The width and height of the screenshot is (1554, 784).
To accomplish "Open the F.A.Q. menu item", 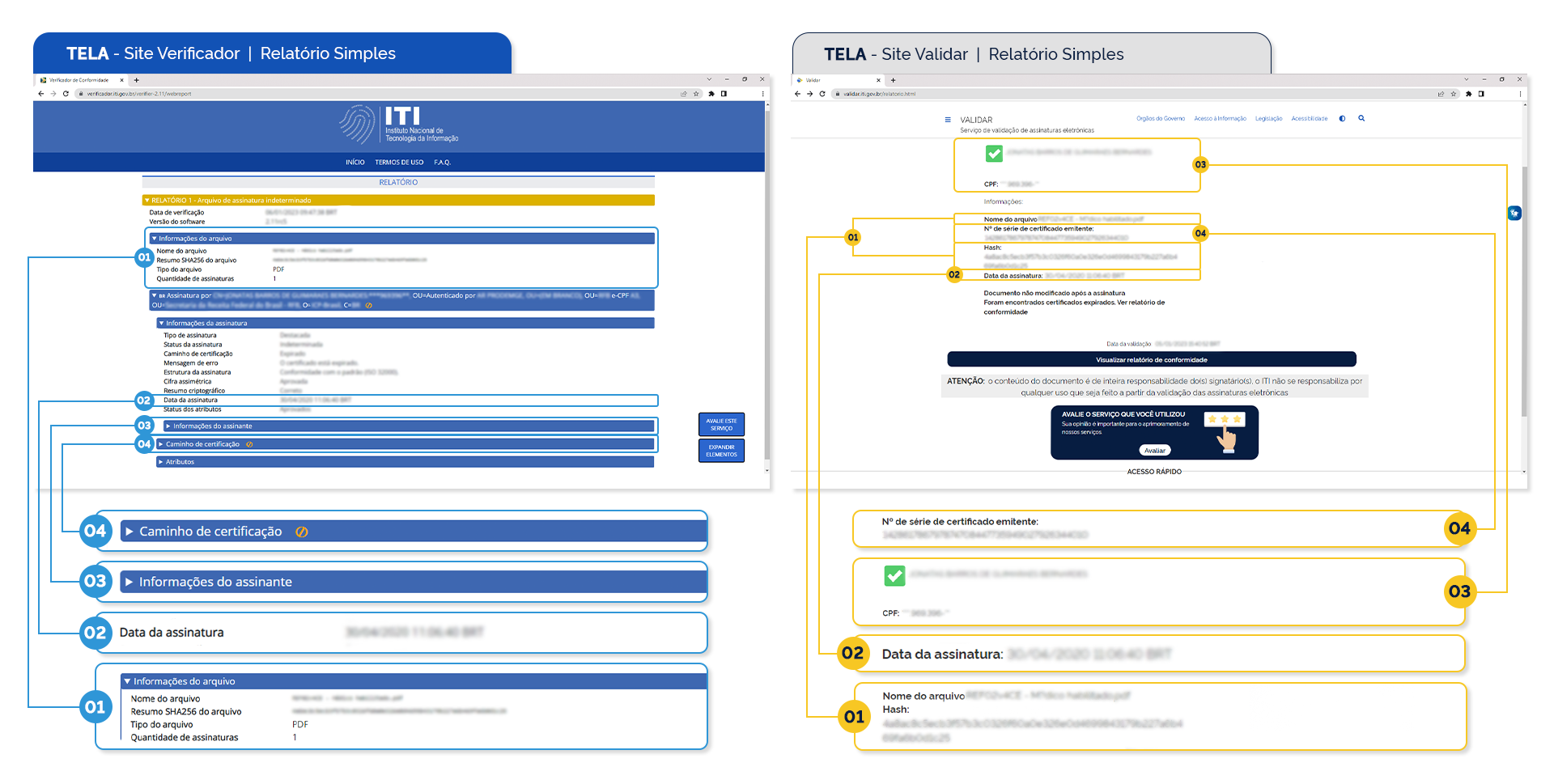I will tap(442, 163).
